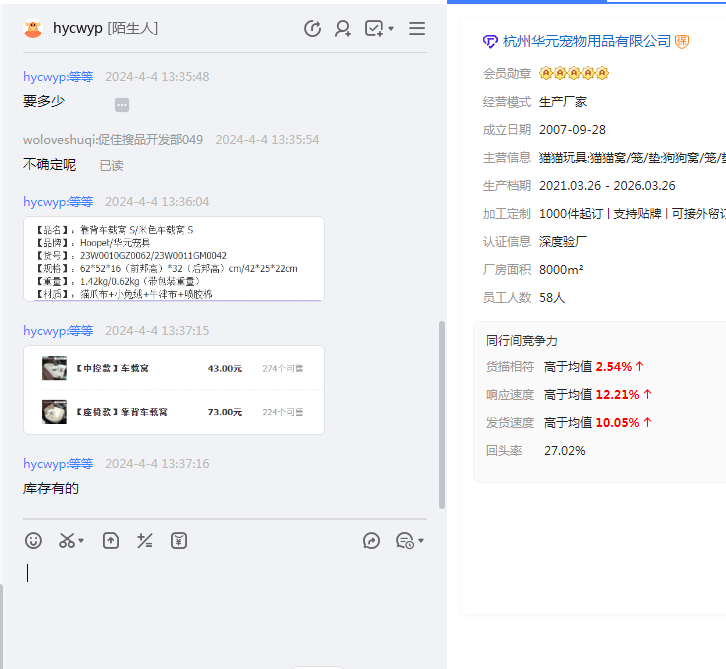Expand the scissors screenshot dropdown arrow
The width and height of the screenshot is (726, 669).
coord(81,541)
